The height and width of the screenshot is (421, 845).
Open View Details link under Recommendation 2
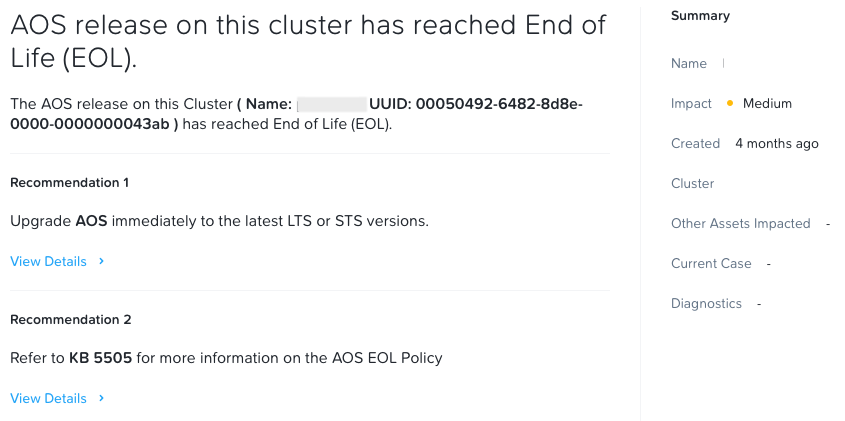(48, 398)
